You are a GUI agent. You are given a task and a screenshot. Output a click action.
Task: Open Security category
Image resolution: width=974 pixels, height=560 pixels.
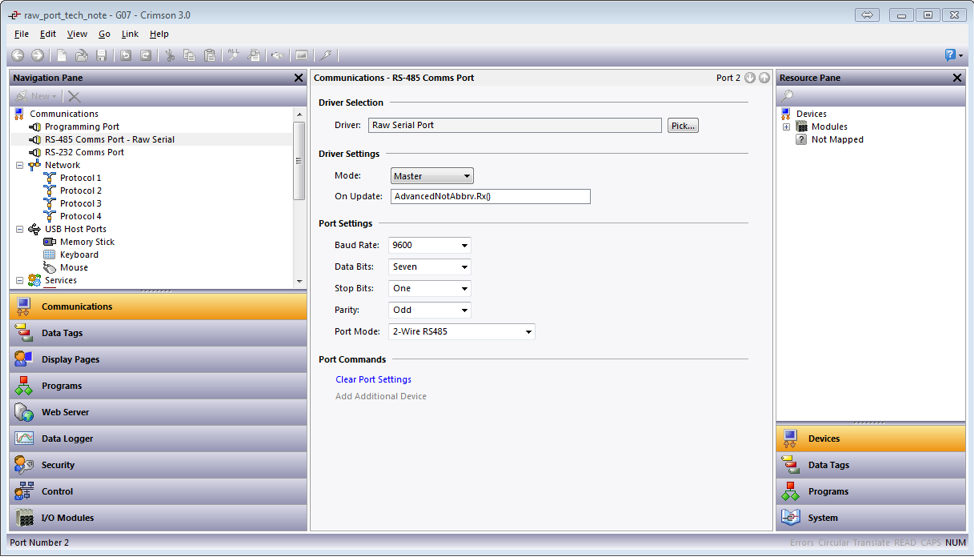click(158, 465)
